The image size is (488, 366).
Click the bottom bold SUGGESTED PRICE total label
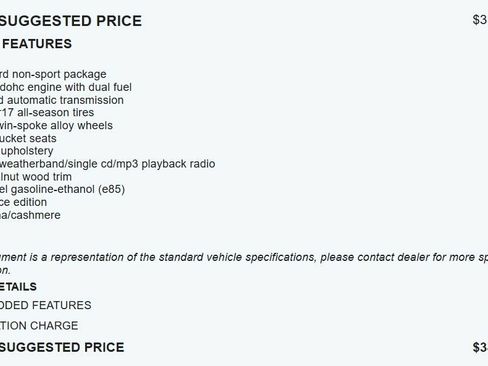point(62,347)
